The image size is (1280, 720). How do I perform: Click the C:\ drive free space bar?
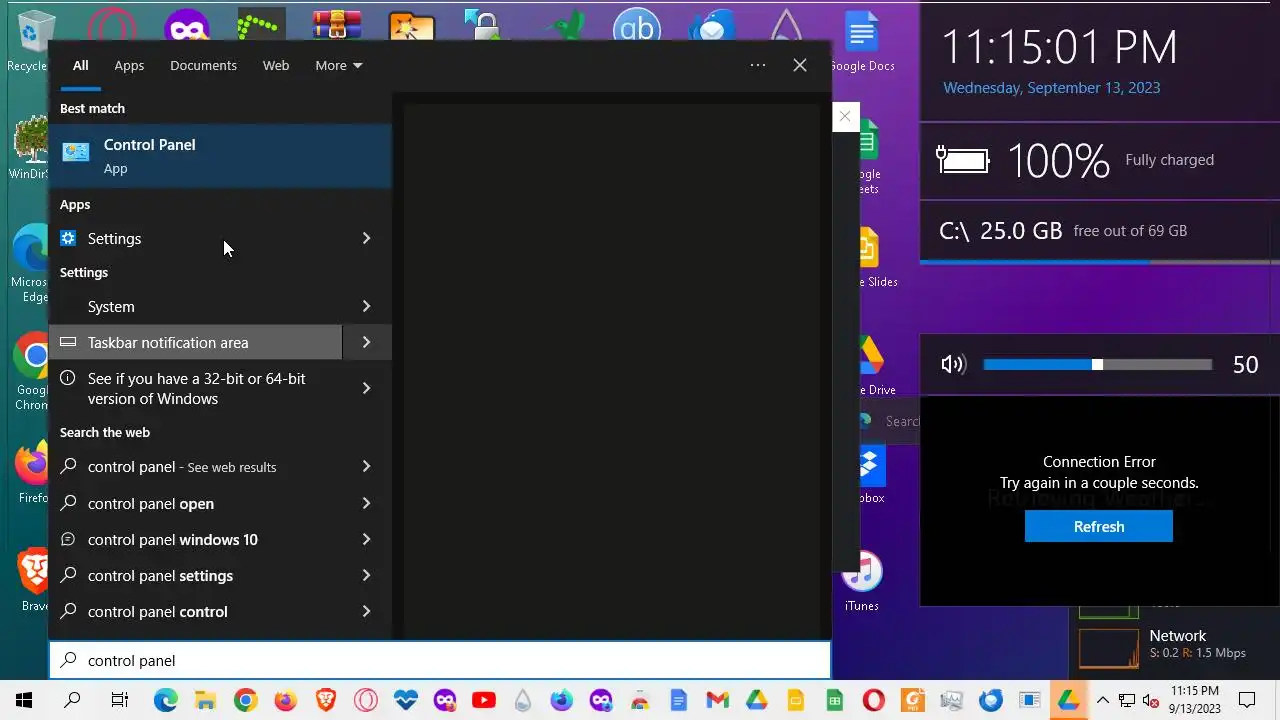[x=1100, y=262]
